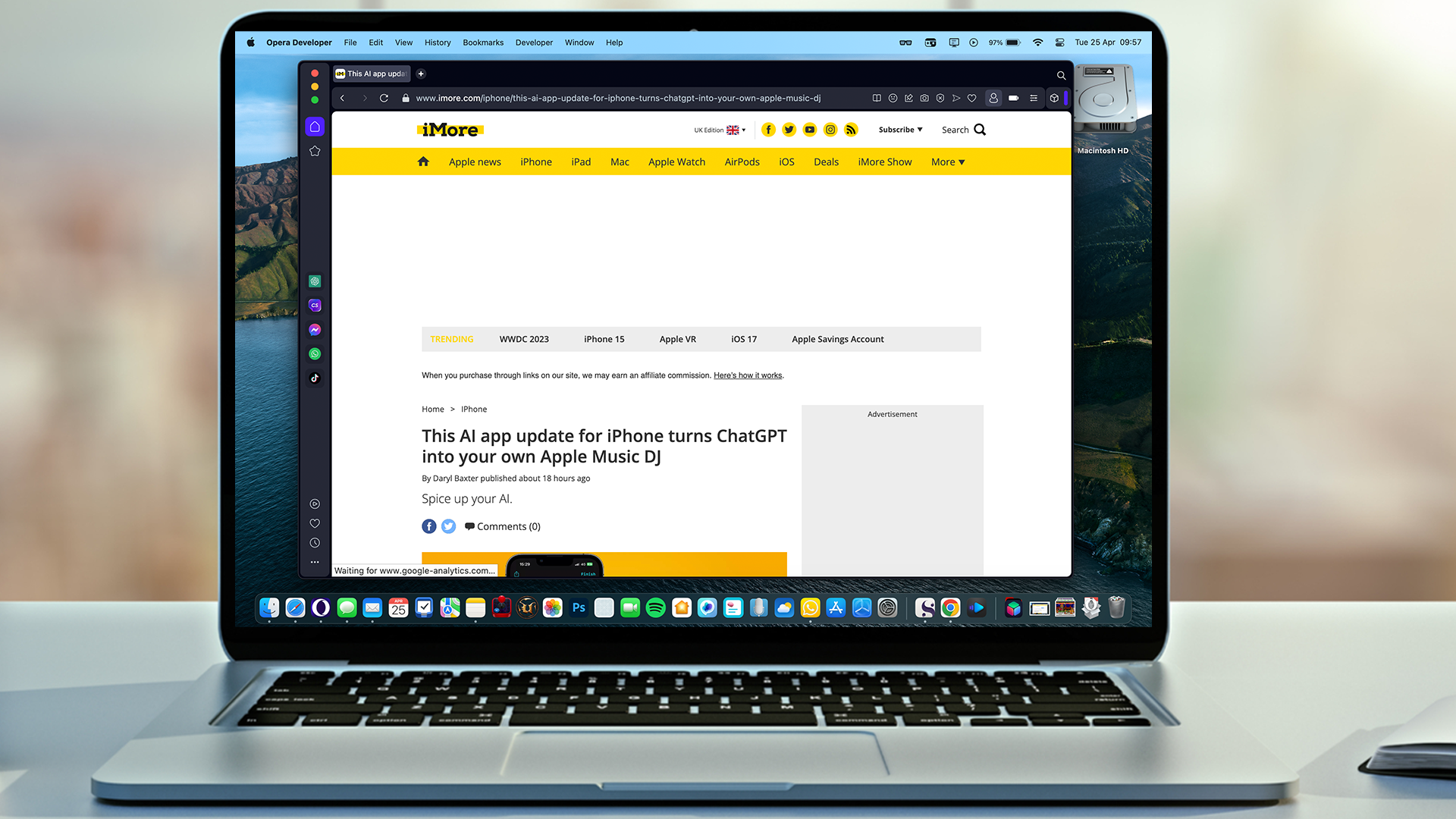
Task: Click the iPhone tab in iMore navigation
Action: pyautogui.click(x=537, y=161)
